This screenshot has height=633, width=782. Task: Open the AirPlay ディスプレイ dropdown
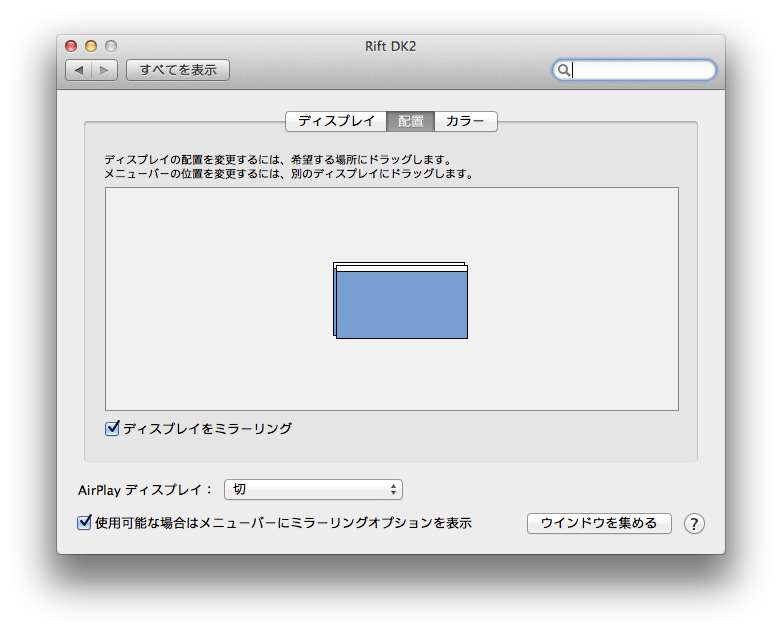[313, 490]
